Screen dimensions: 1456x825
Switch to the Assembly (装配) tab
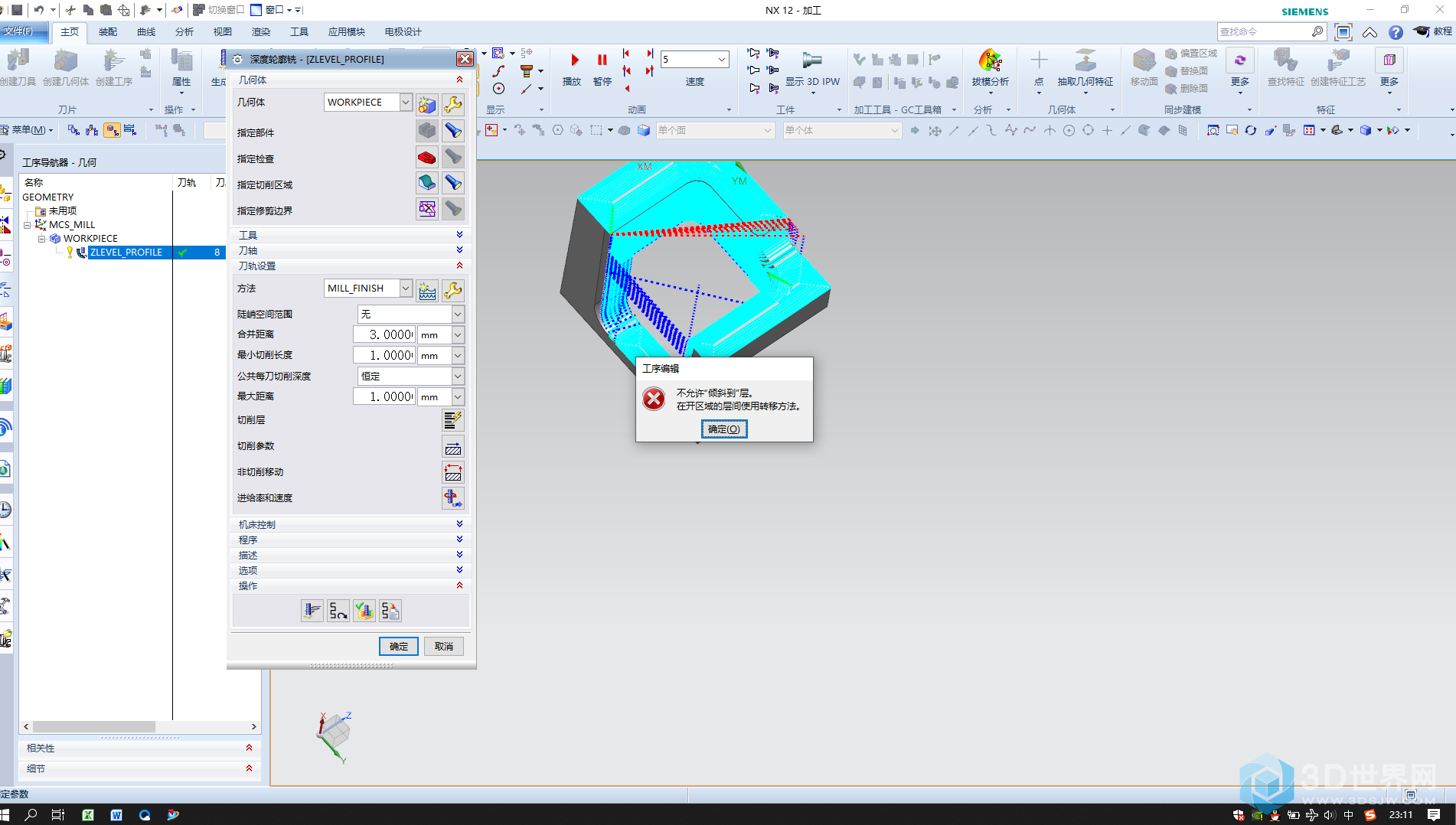(108, 31)
